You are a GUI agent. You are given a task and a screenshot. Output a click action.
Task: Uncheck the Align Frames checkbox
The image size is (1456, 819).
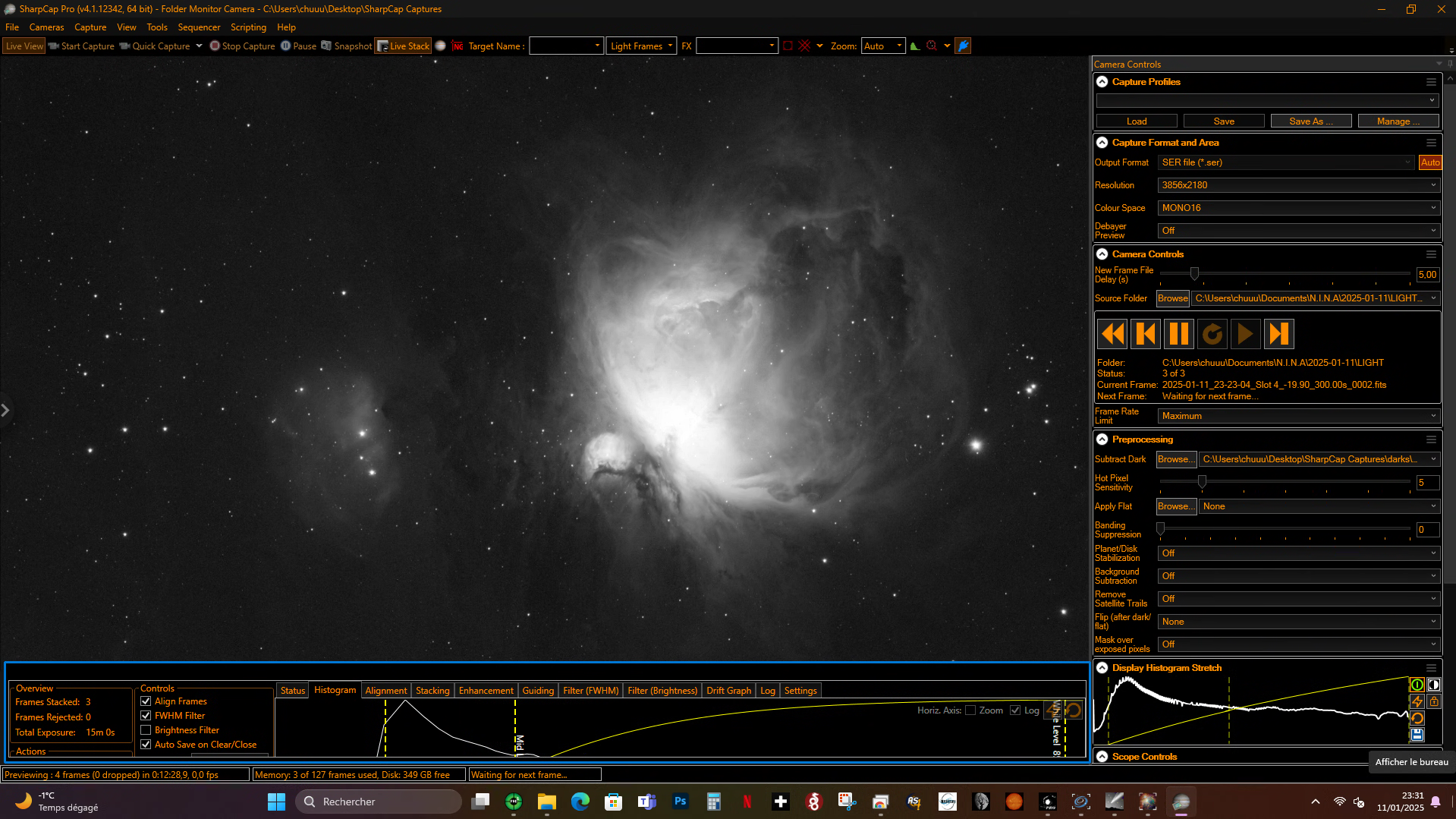(x=146, y=701)
